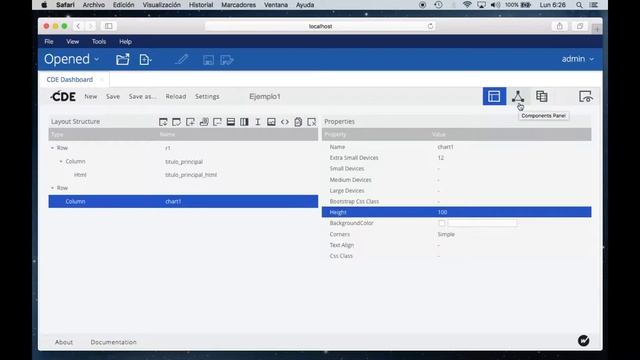The image size is (640, 360).
Task: Click Duplicate layout element icon
Action: point(298,122)
